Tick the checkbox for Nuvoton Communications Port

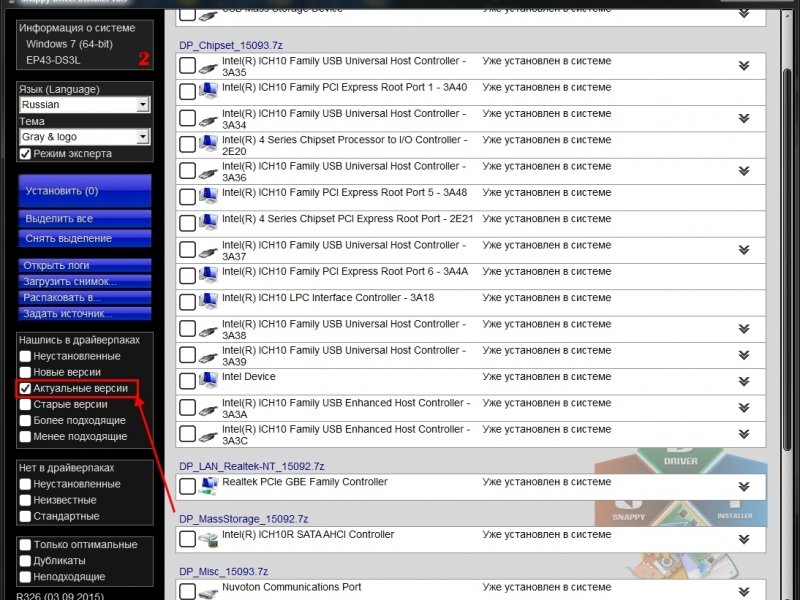(187, 591)
